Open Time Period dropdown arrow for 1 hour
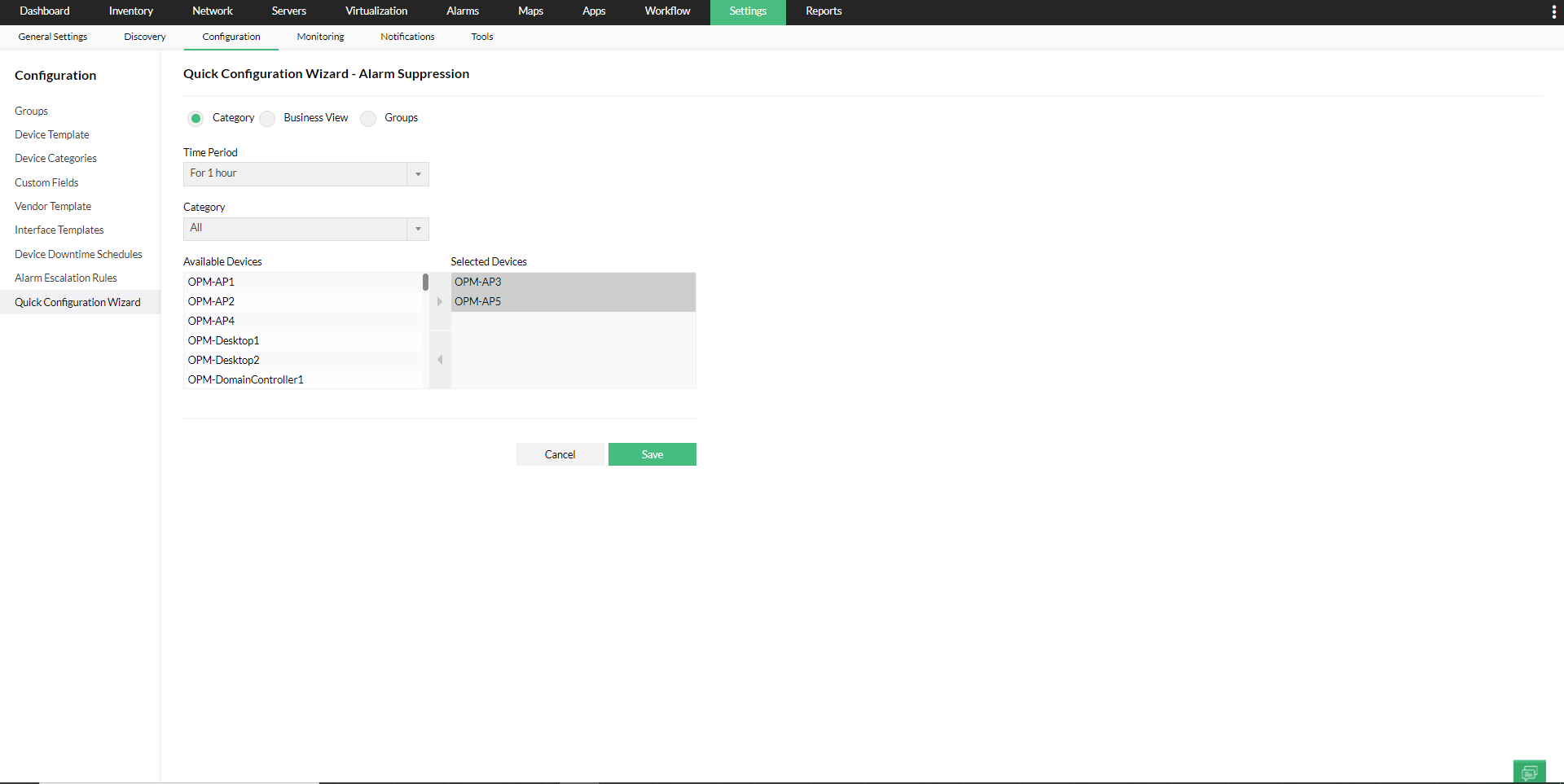The image size is (1564, 784). [418, 173]
